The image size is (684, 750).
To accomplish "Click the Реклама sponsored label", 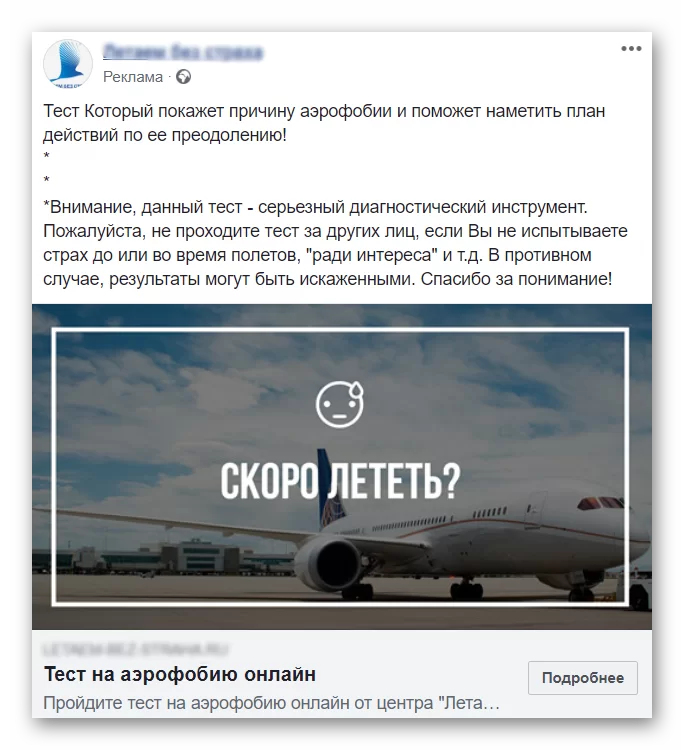I will tap(133, 77).
